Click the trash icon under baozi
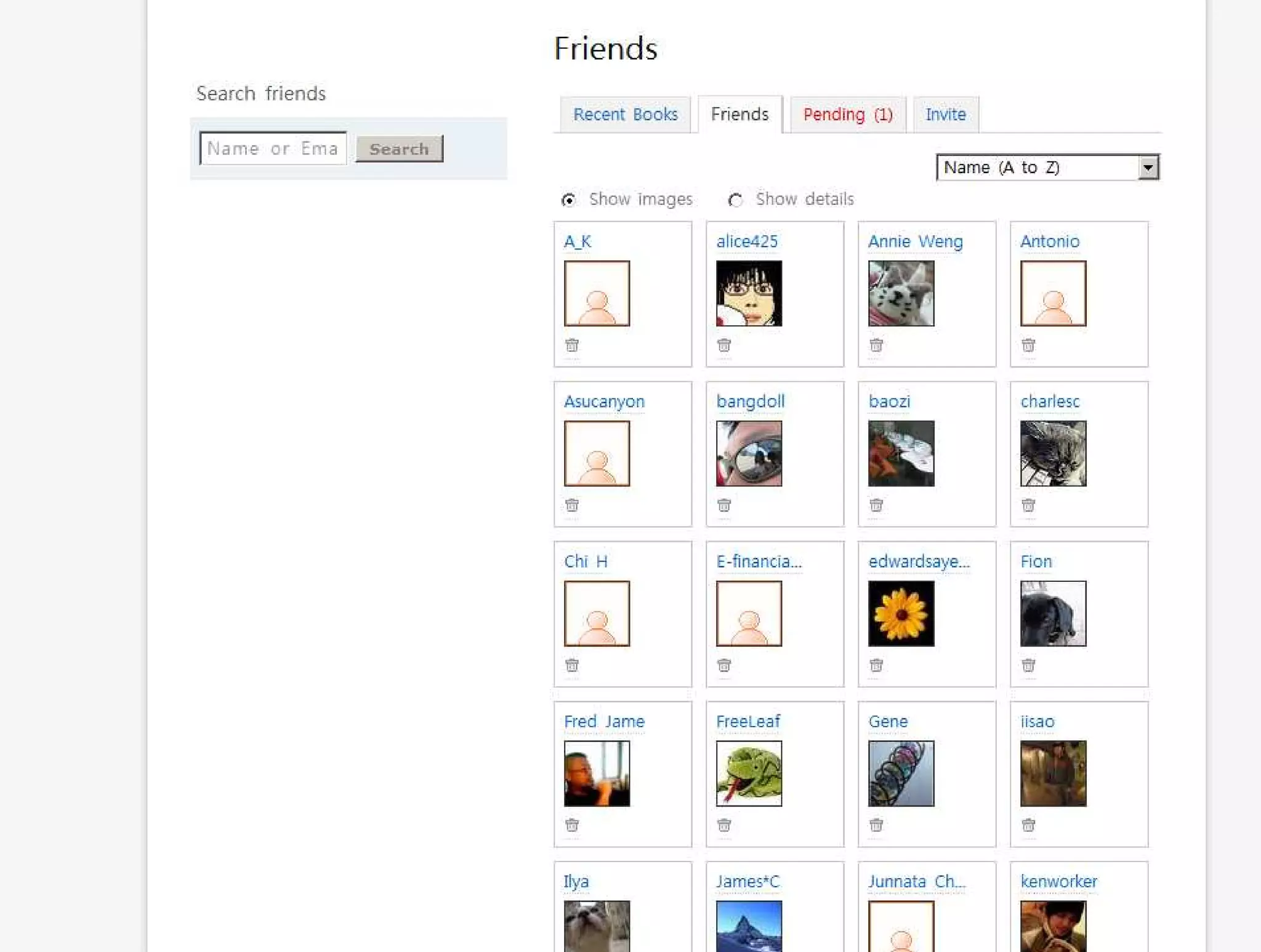 (x=876, y=505)
